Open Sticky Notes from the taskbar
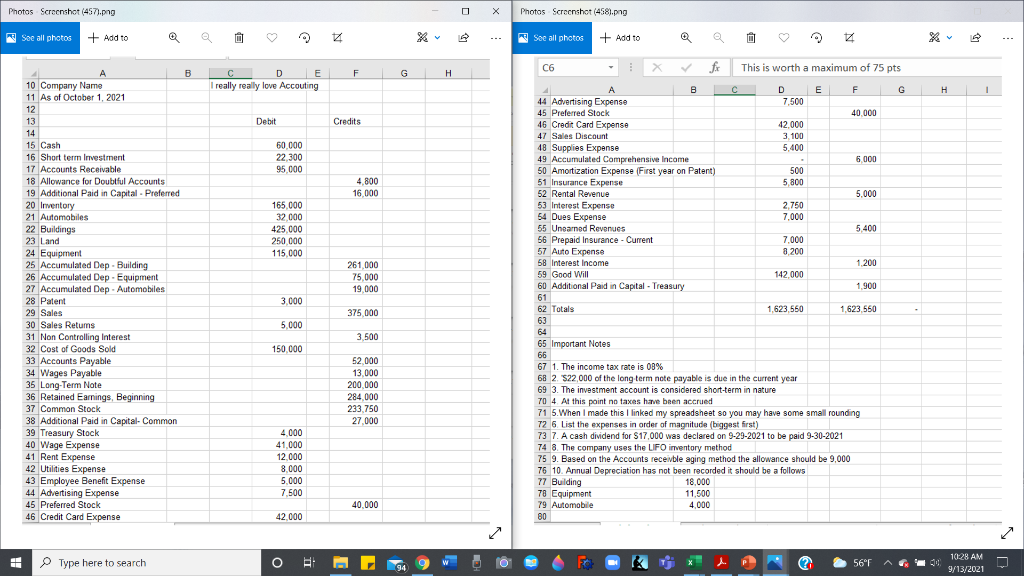 pyautogui.click(x=368, y=562)
